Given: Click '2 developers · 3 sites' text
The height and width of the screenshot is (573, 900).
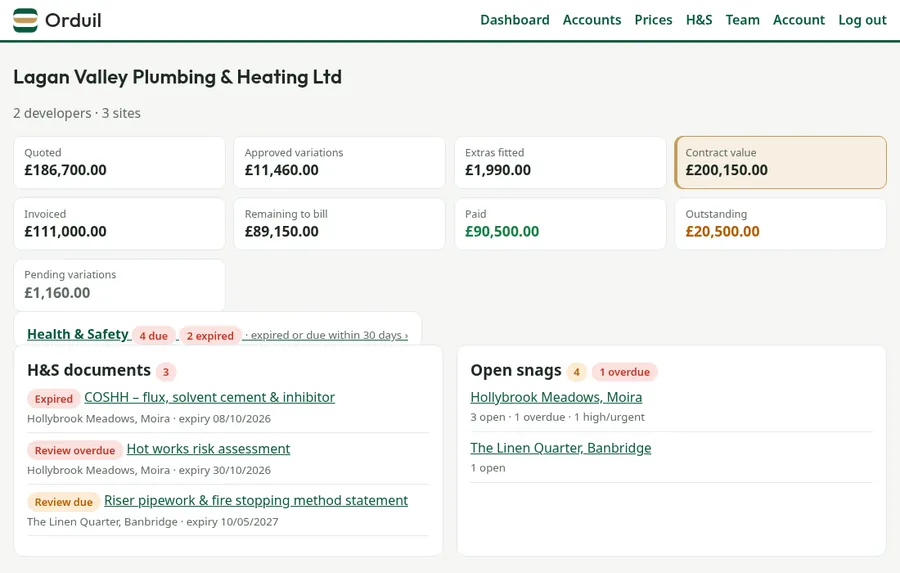Looking at the screenshot, I should pyautogui.click(x=77, y=113).
